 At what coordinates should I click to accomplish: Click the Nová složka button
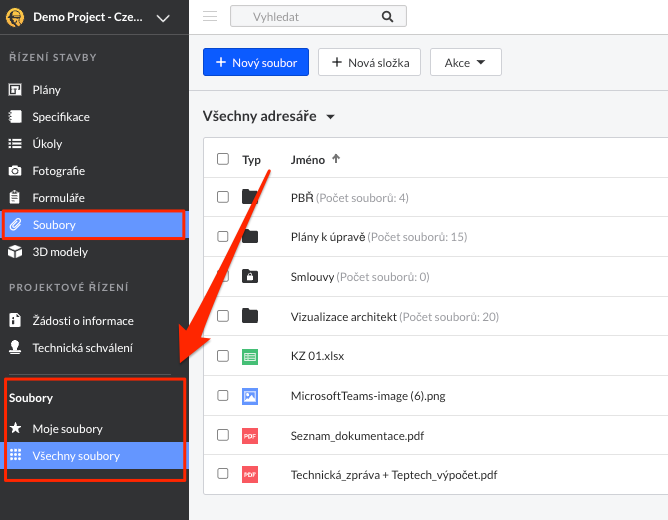click(370, 62)
